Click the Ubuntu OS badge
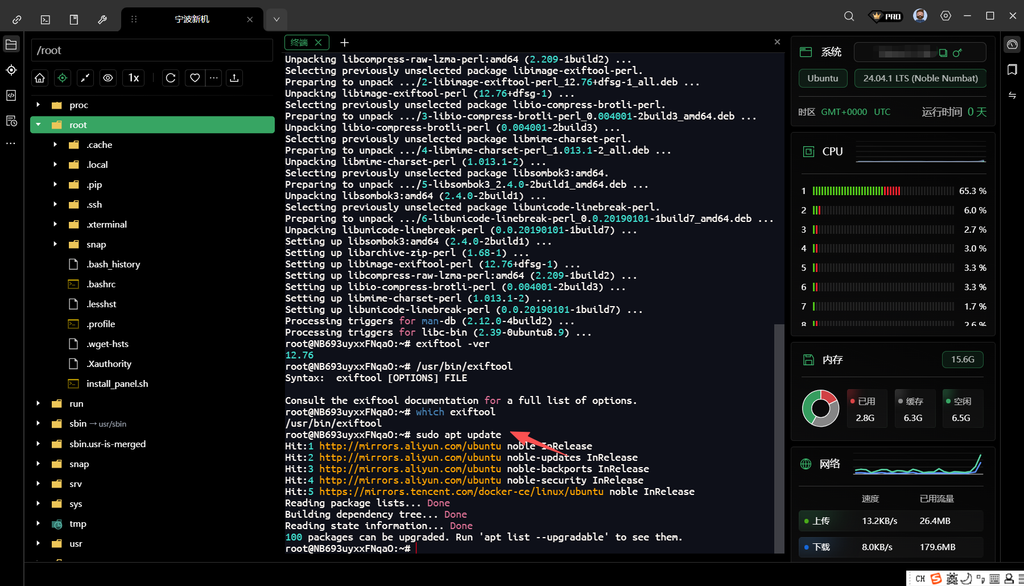Viewport: 1024px width, 586px height. 822,78
